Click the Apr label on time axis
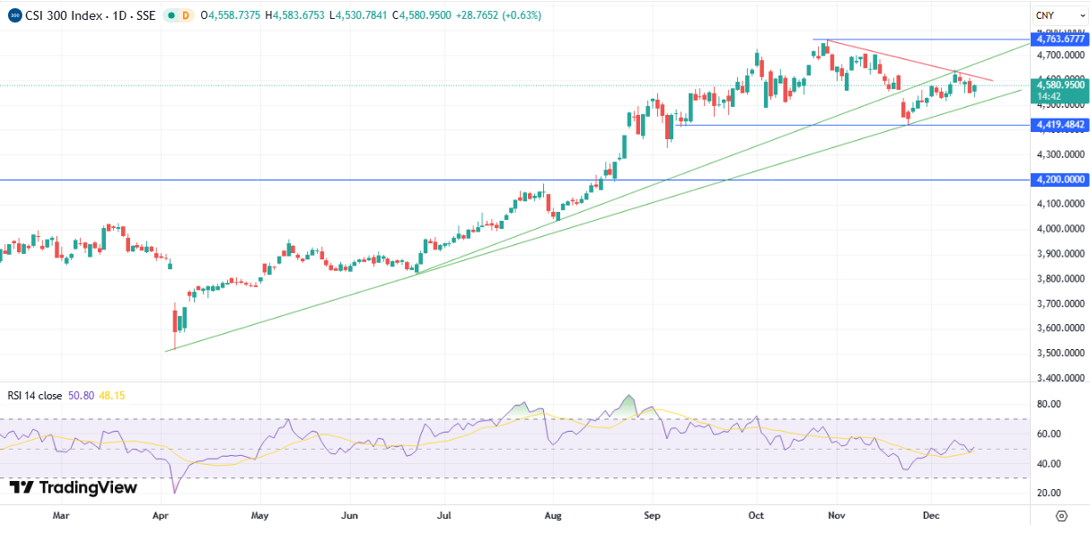The image size is (1091, 545). (160, 516)
